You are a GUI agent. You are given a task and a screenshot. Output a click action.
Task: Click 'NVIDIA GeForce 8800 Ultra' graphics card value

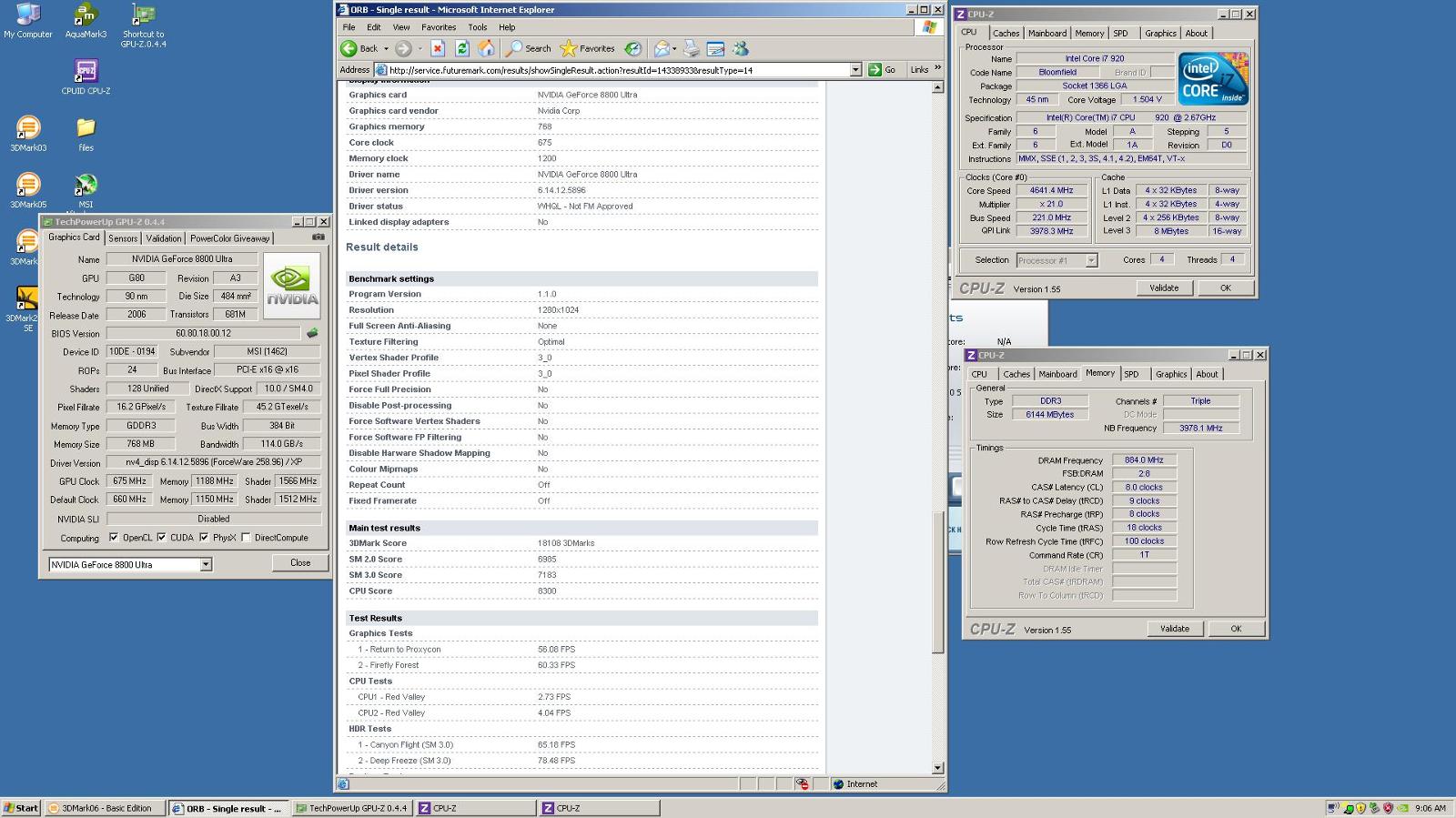(587, 95)
